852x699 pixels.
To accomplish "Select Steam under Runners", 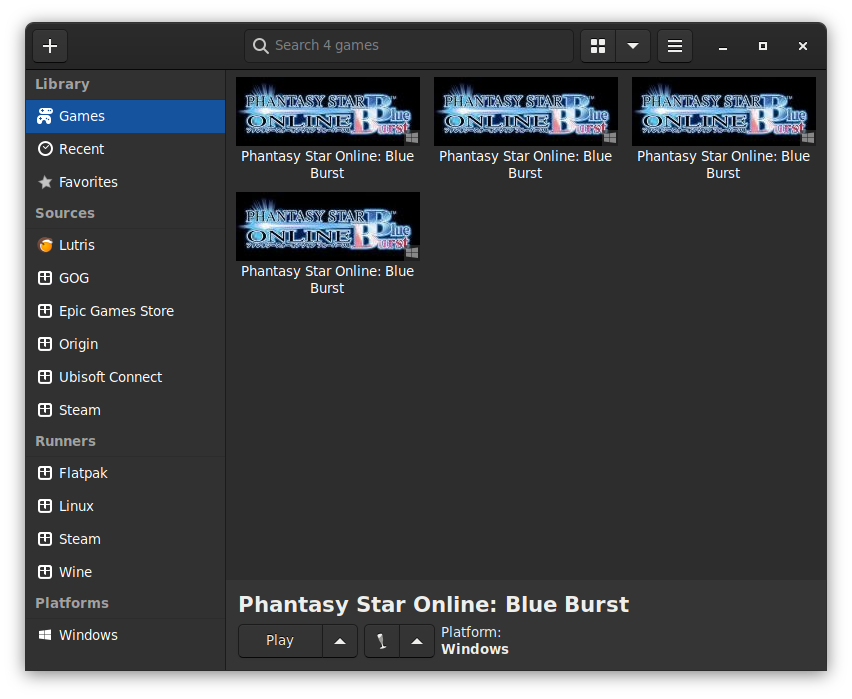I will (126, 539).
